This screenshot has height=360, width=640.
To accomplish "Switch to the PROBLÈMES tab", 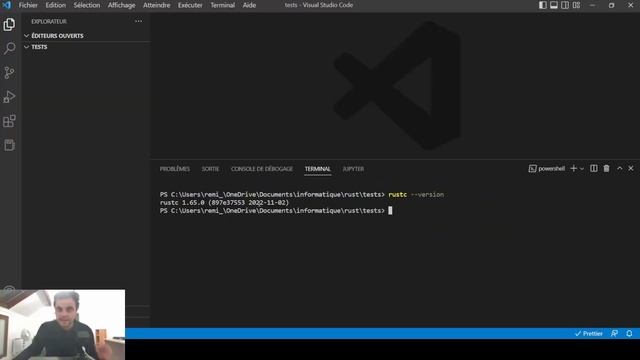I will tap(175, 169).
